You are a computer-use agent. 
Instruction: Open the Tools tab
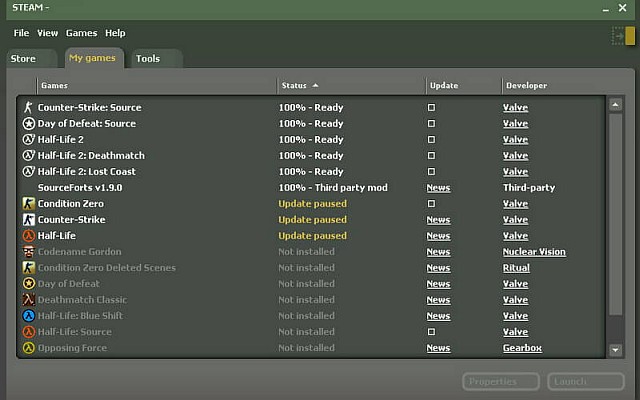tap(148, 59)
